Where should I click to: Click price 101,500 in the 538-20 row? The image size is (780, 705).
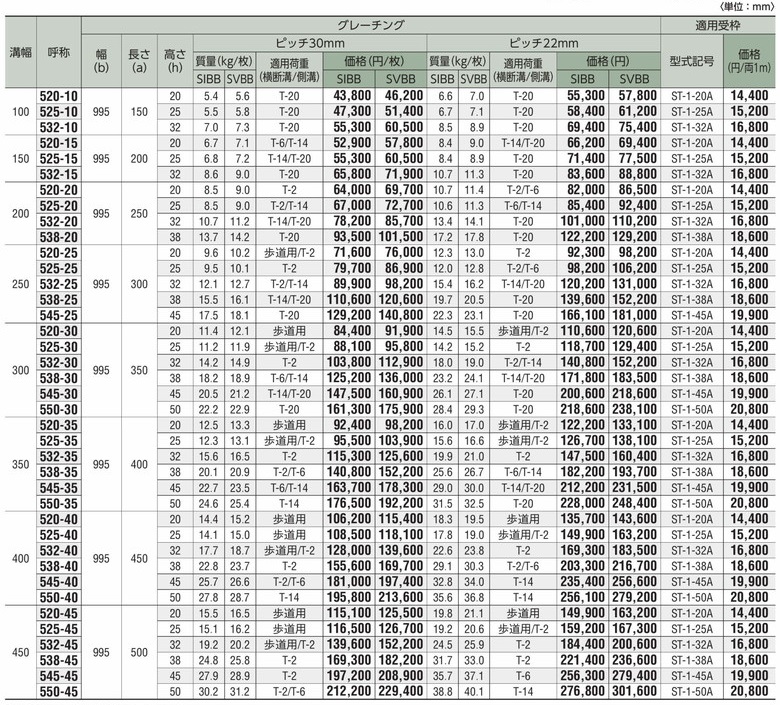tap(401, 237)
